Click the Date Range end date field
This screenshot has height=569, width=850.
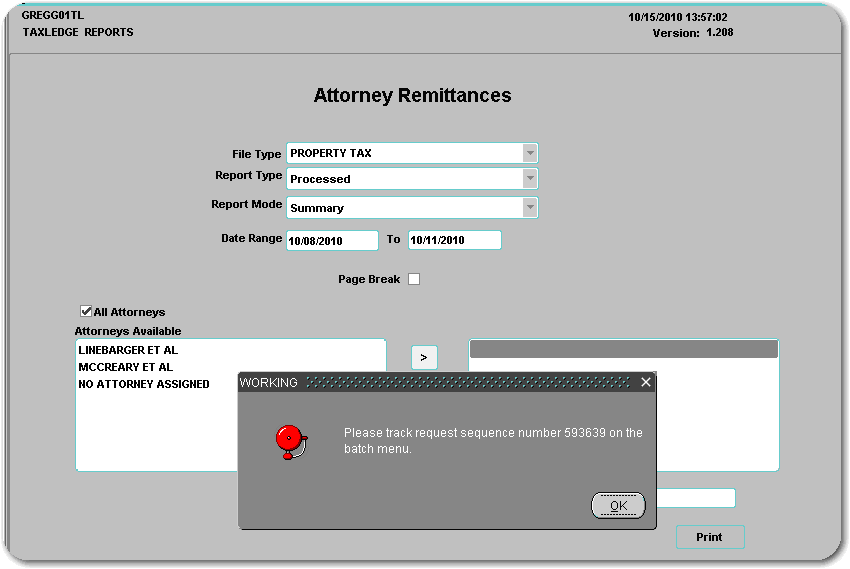tap(454, 240)
